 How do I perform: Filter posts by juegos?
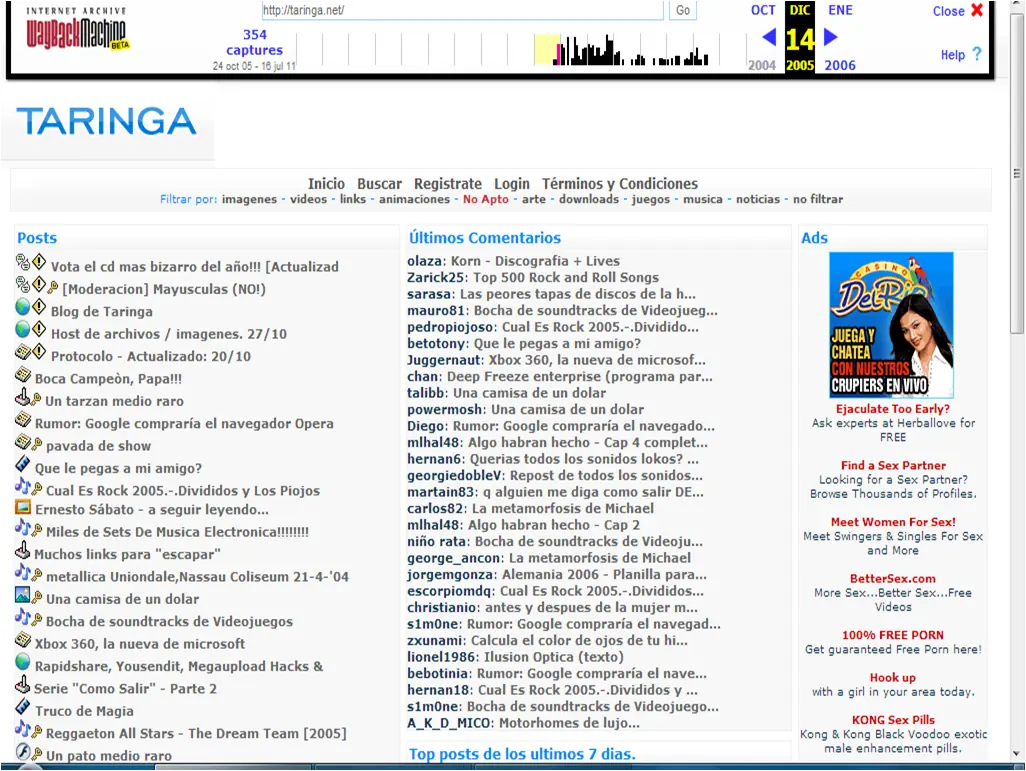[x=650, y=199]
